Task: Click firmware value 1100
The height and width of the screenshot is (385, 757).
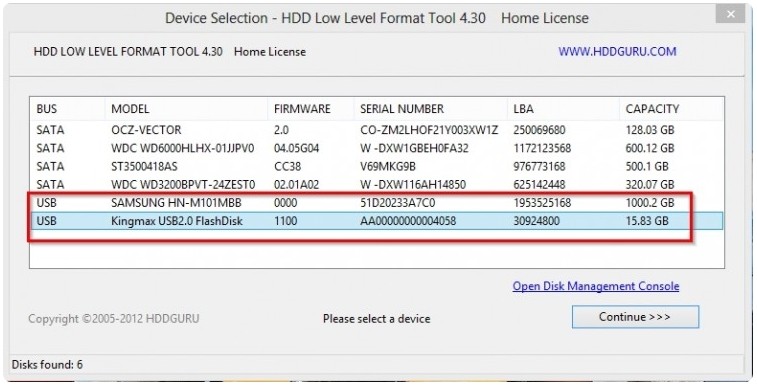Action: tap(285, 221)
